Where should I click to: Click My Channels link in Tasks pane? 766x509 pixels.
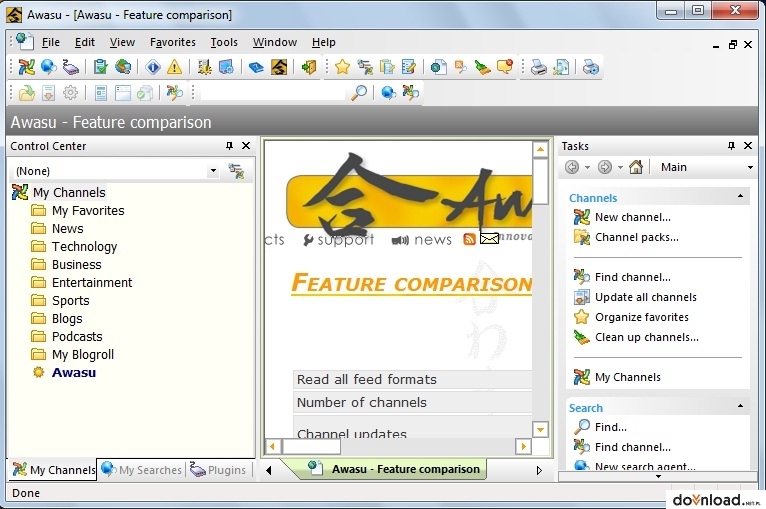[x=627, y=378]
